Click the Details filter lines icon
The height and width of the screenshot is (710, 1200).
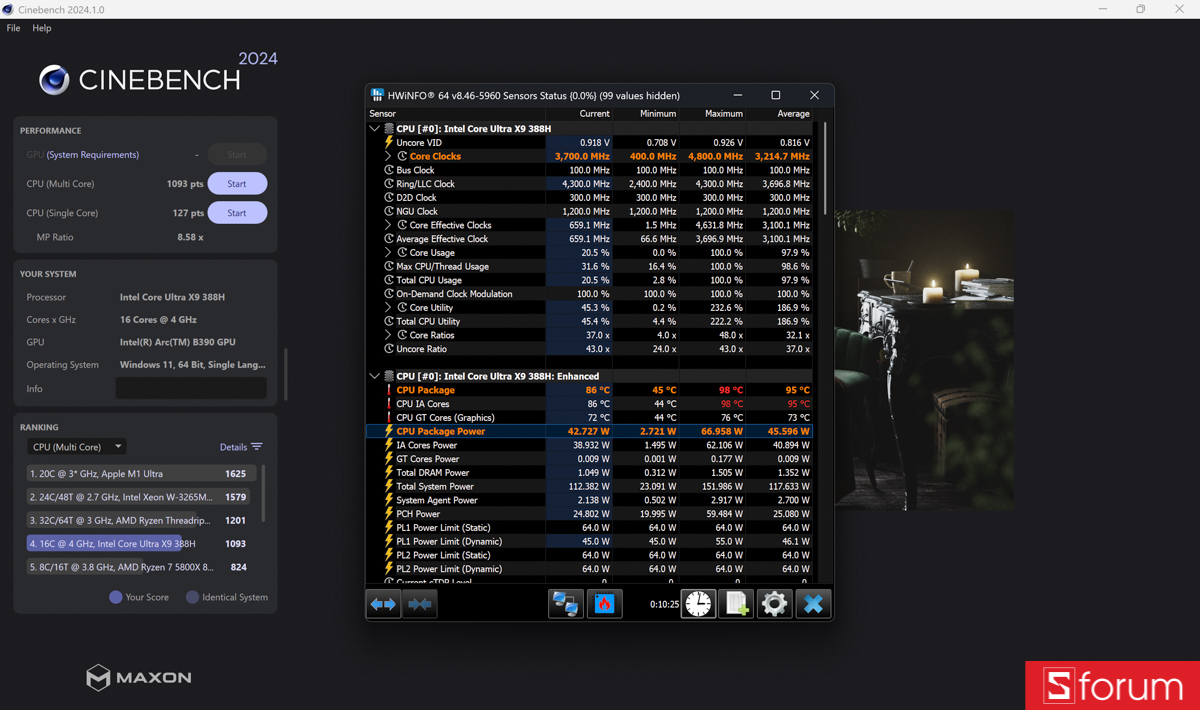tap(257, 447)
